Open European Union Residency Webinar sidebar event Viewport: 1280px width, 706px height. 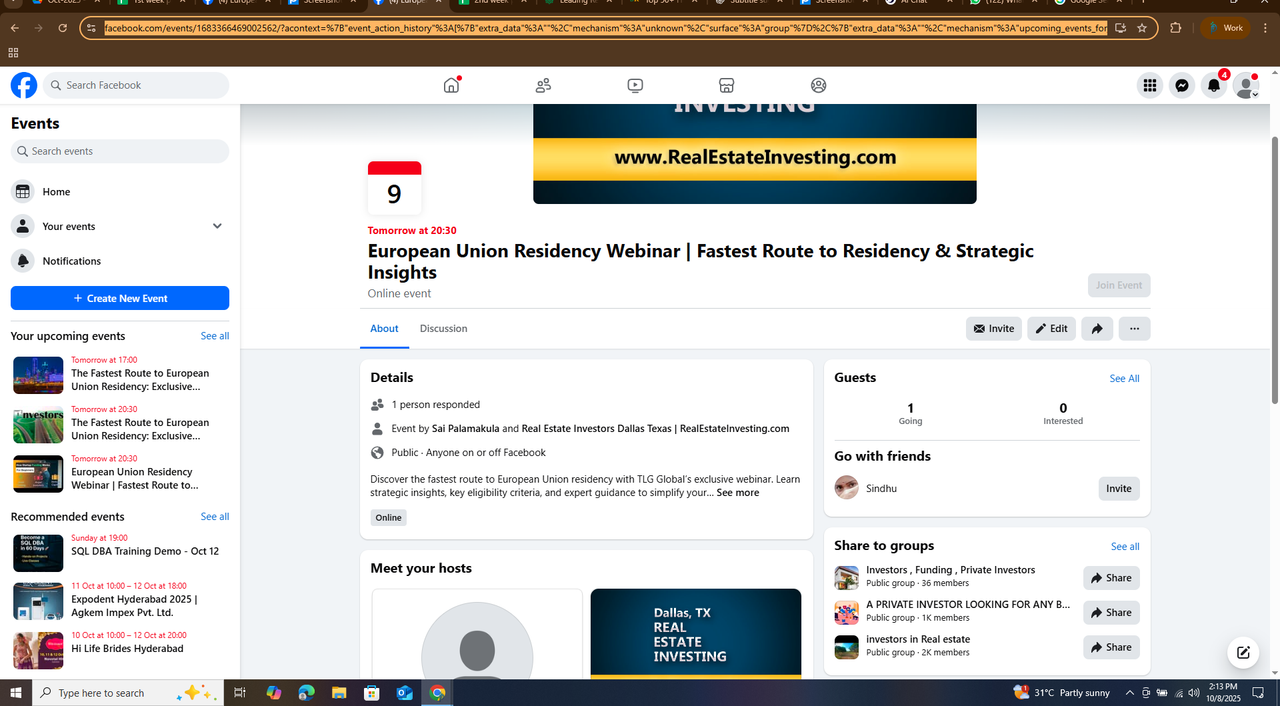[x=120, y=473]
